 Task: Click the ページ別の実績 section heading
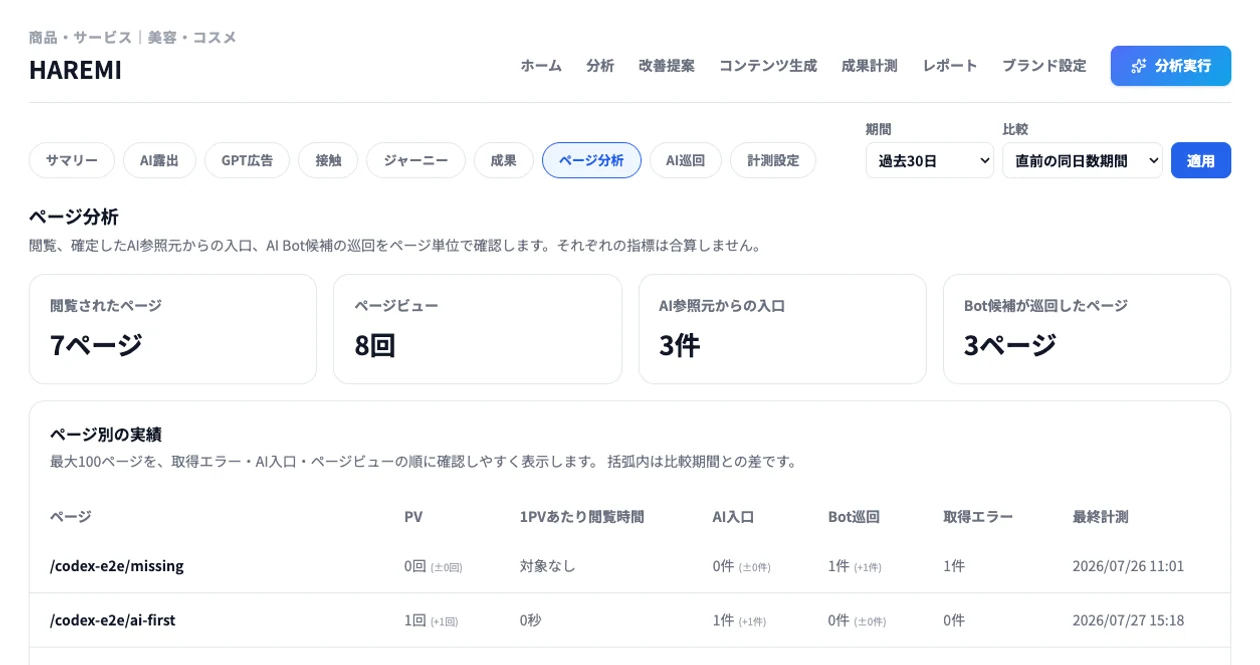click(x=106, y=434)
